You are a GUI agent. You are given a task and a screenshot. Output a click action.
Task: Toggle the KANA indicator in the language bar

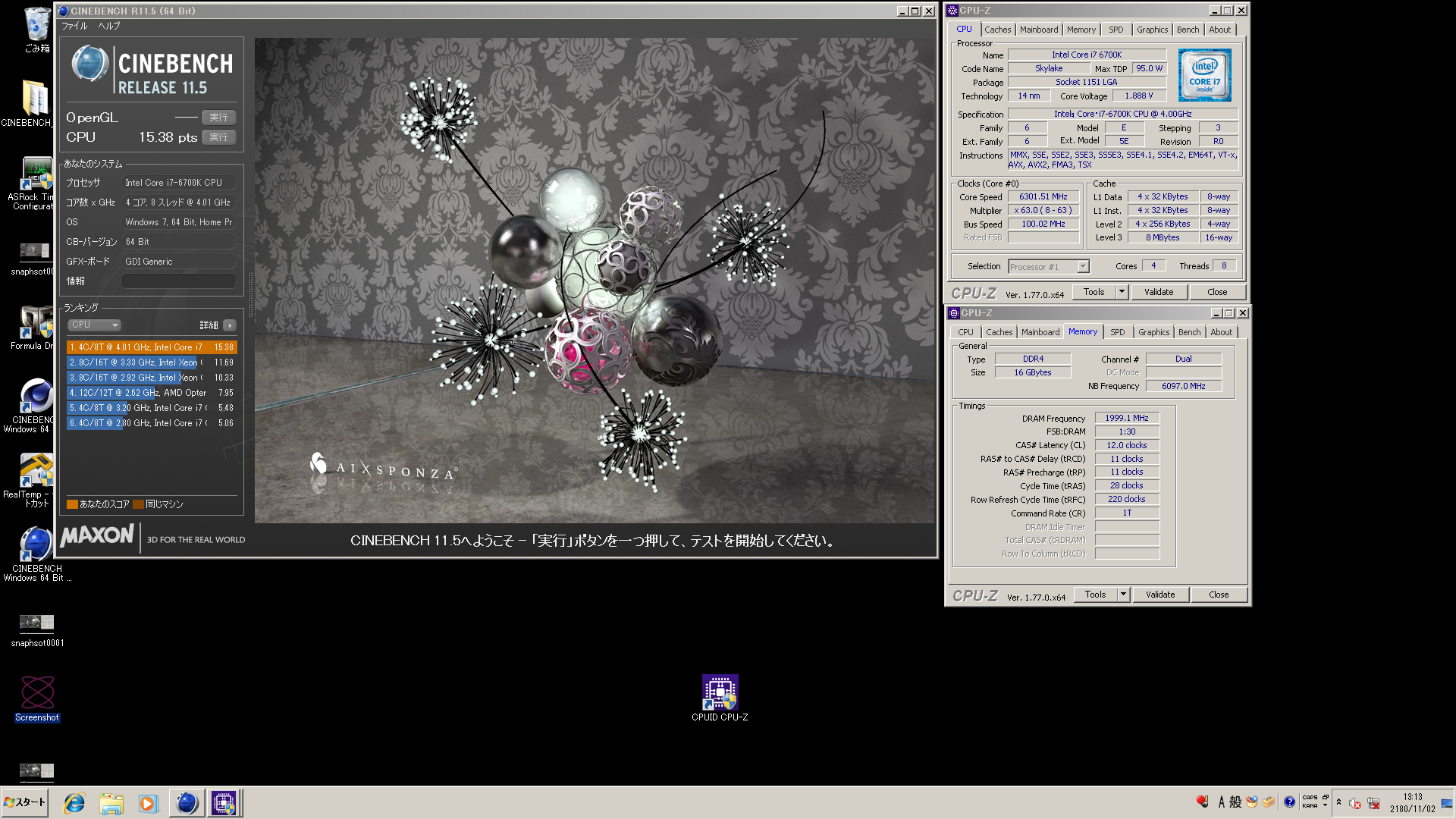tap(1310, 805)
